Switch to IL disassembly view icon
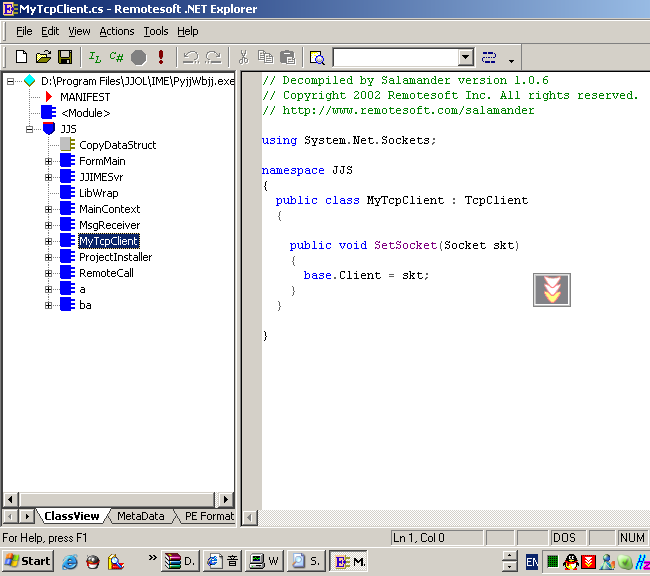 coord(95,57)
